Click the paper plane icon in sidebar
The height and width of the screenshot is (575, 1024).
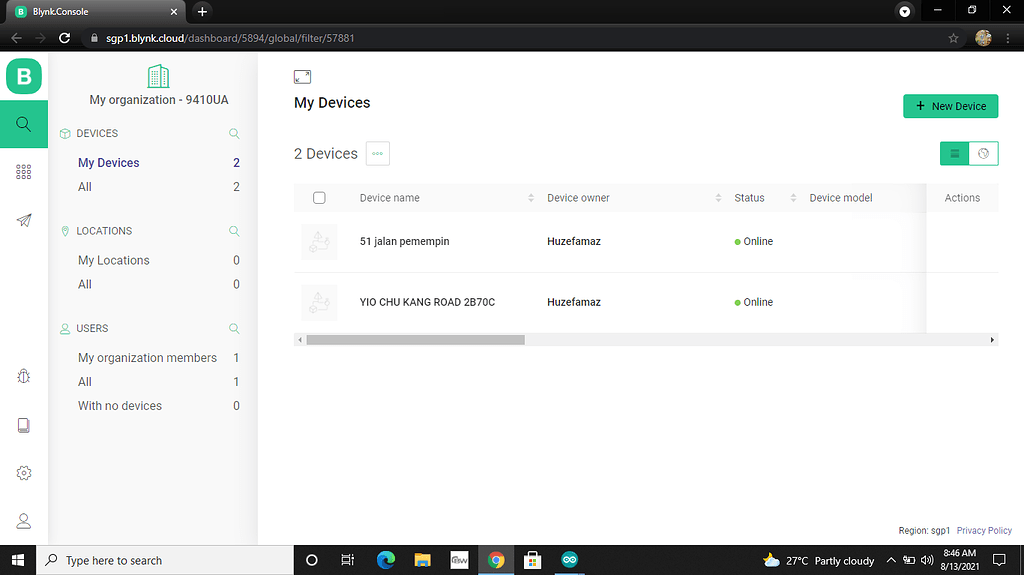point(24,220)
